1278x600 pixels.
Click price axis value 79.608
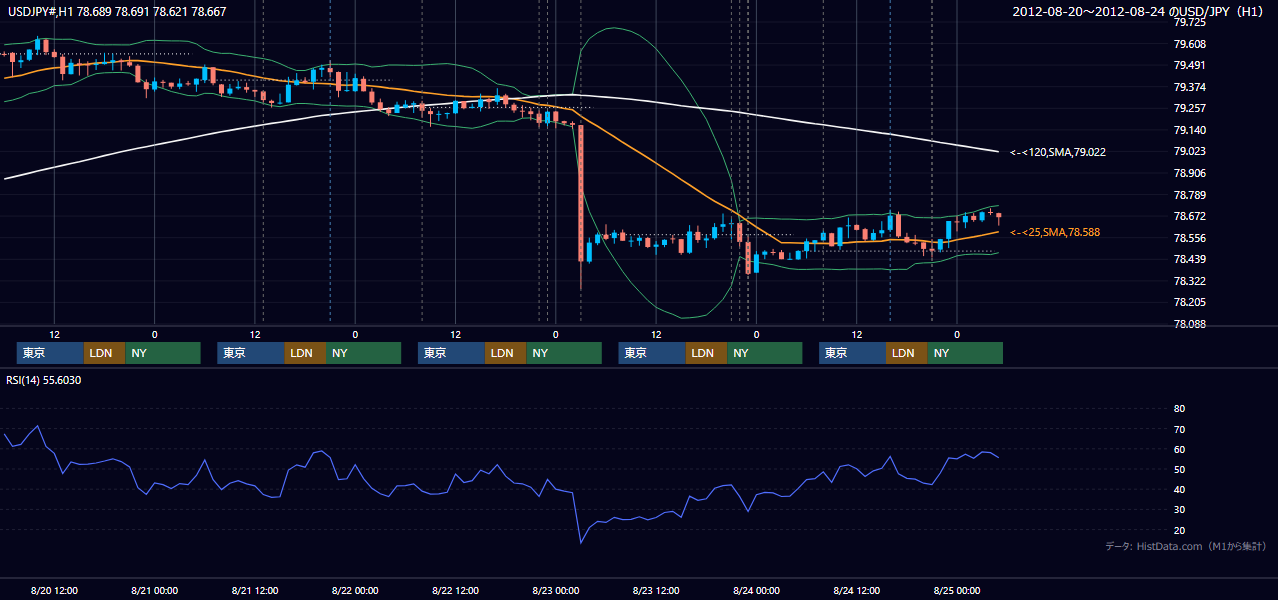pyautogui.click(x=1189, y=44)
